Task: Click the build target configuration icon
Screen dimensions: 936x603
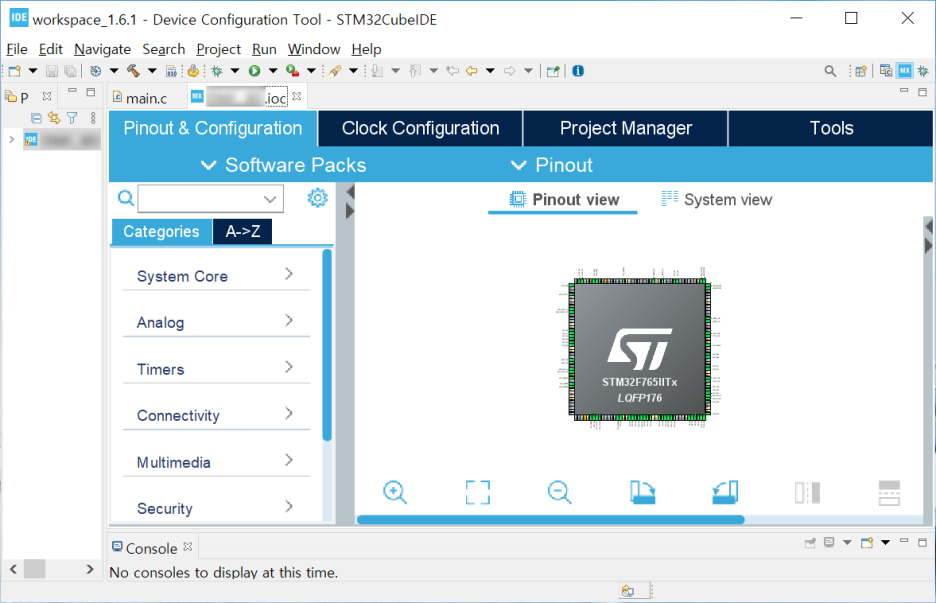Action: coord(95,71)
